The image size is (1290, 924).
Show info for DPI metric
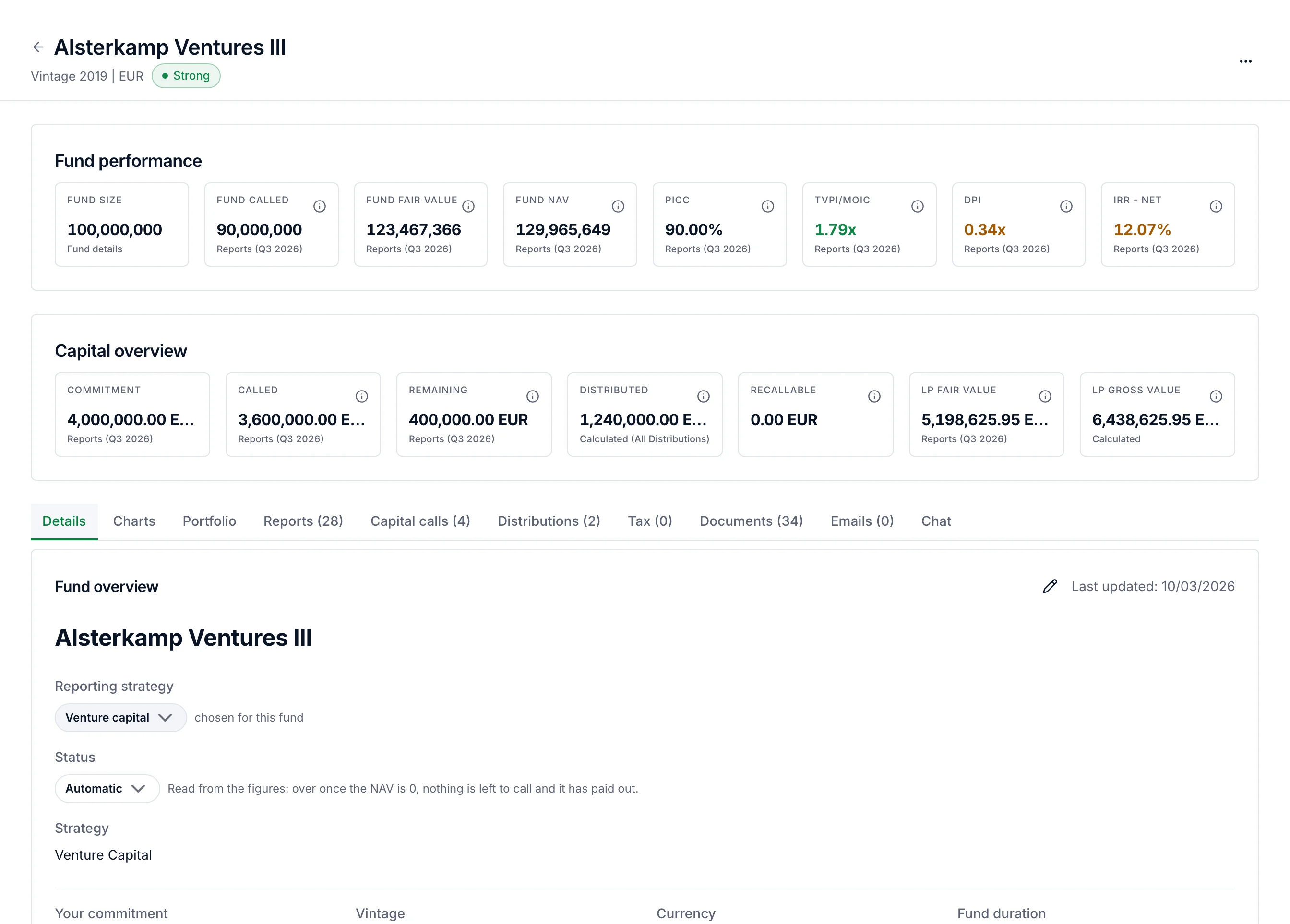coord(1066,206)
